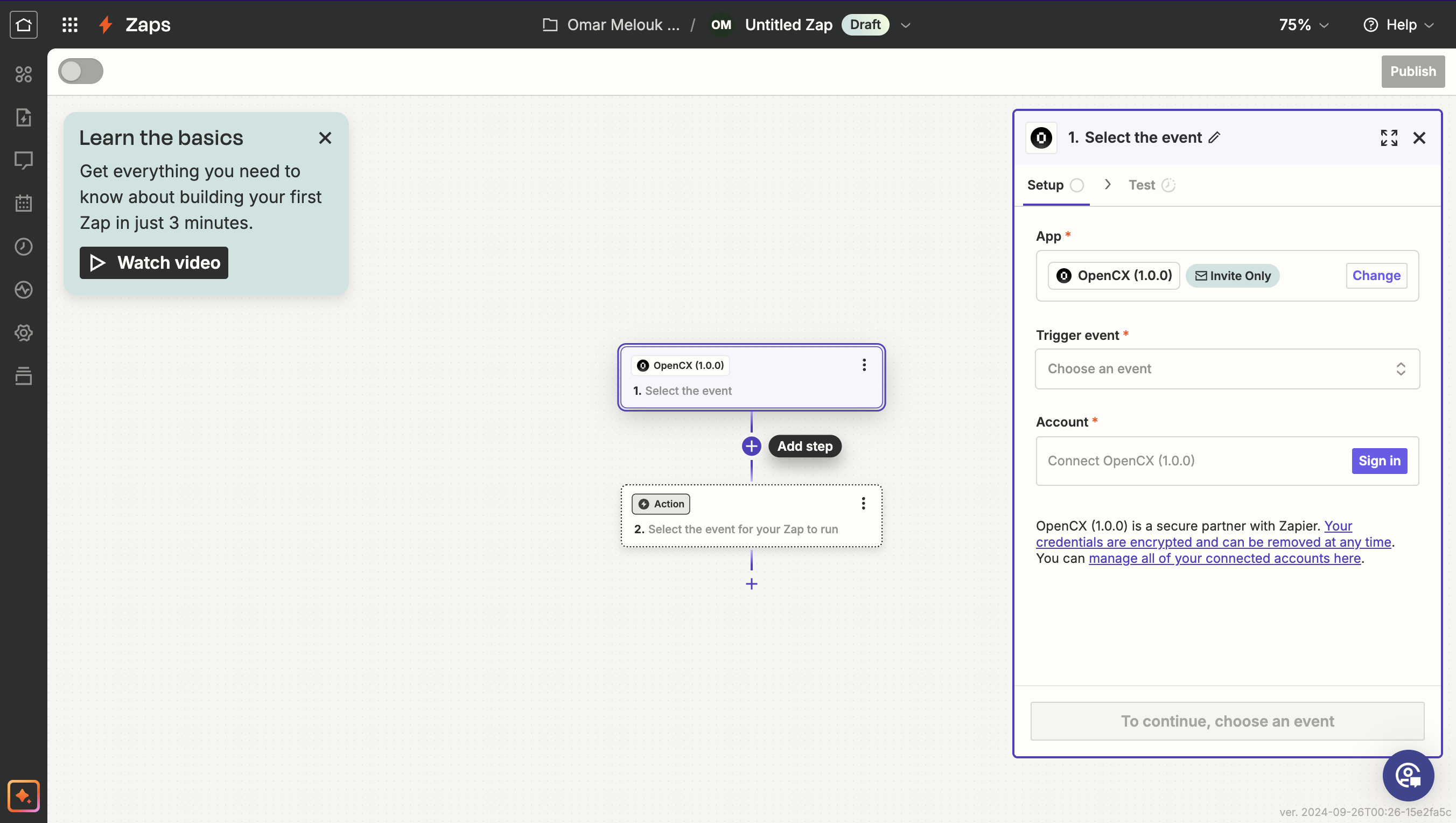The width and height of the screenshot is (1456, 823).
Task: Click pencil icon to rename the step
Action: click(x=1214, y=137)
